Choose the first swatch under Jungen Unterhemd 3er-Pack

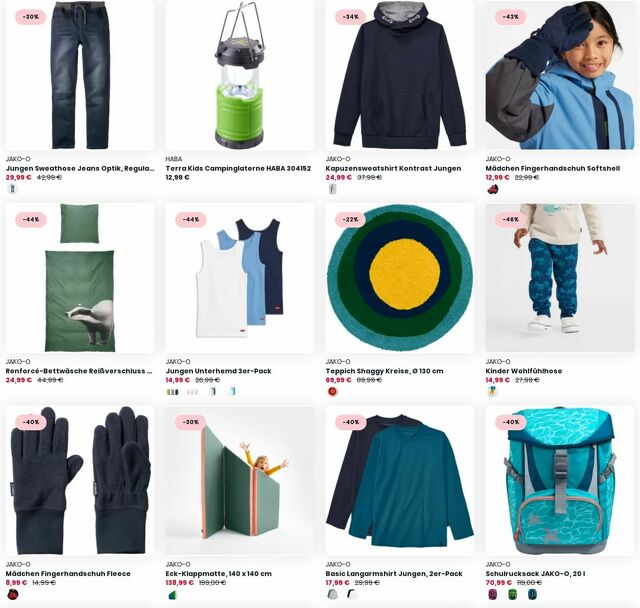point(173,392)
